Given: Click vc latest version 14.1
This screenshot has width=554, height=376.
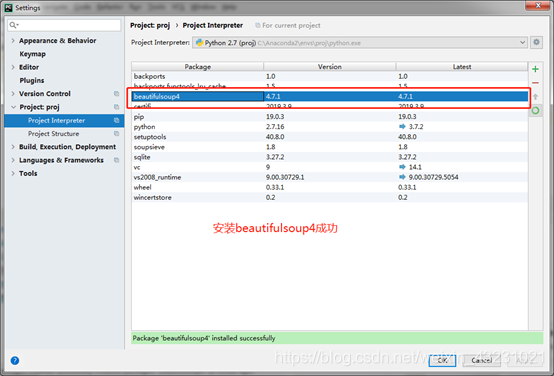Looking at the screenshot, I should (x=415, y=167).
